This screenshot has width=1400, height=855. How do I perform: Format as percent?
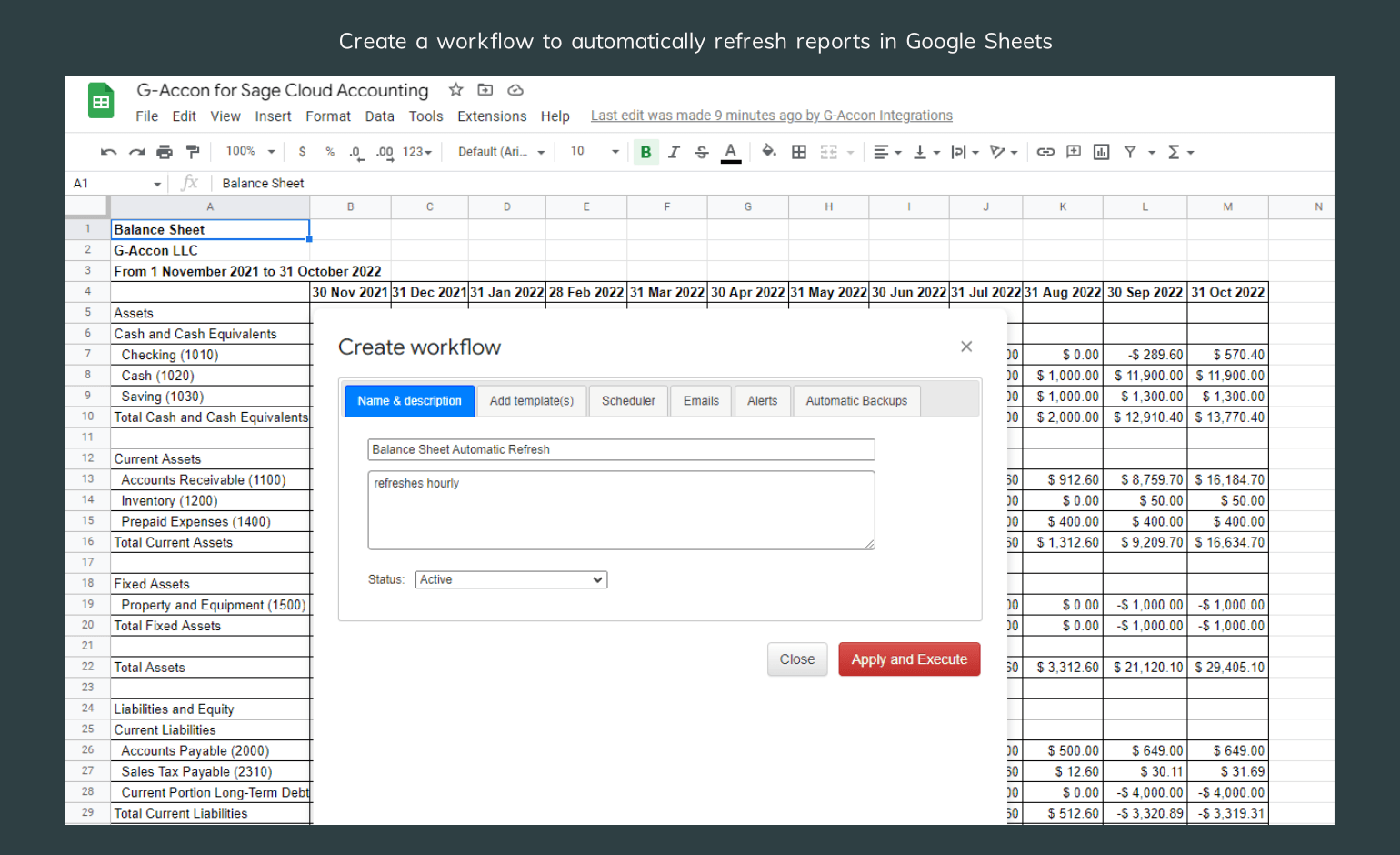(x=330, y=152)
